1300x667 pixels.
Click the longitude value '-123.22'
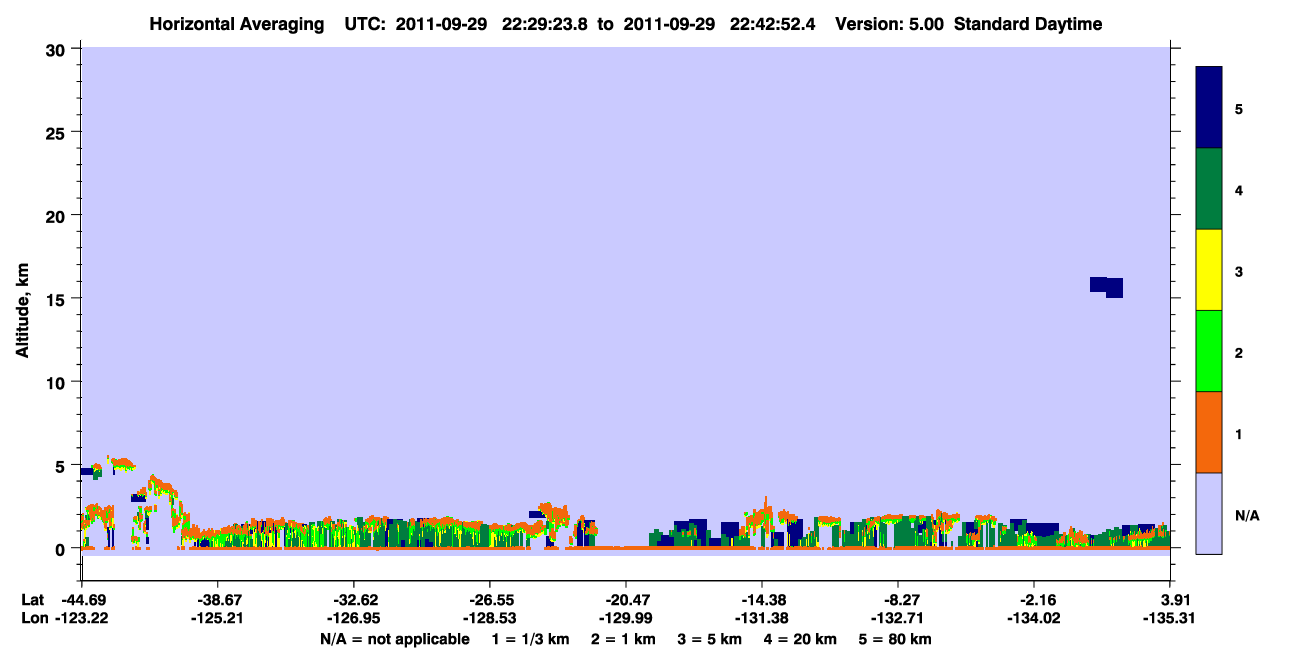point(82,618)
